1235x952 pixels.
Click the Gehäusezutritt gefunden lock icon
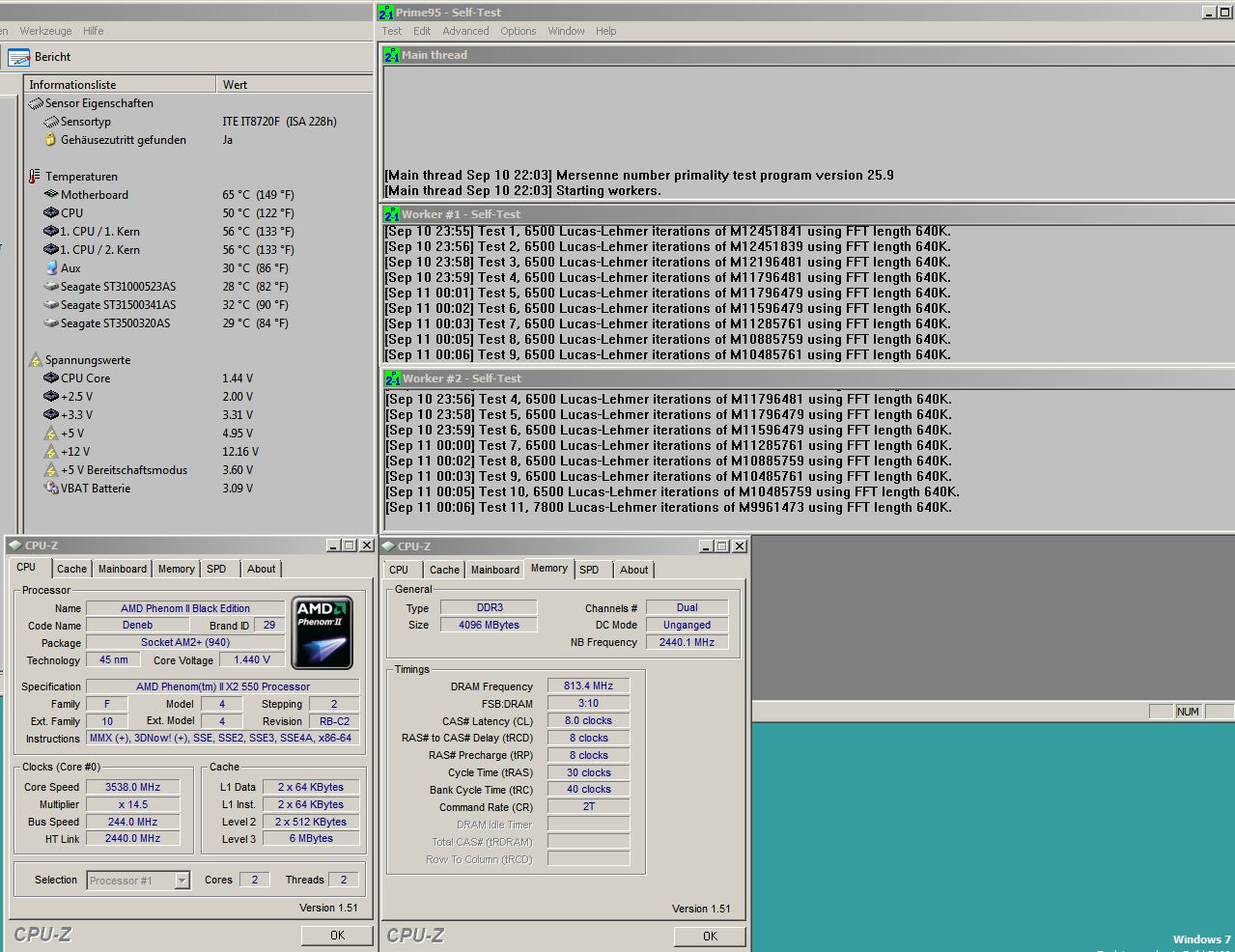[51, 140]
